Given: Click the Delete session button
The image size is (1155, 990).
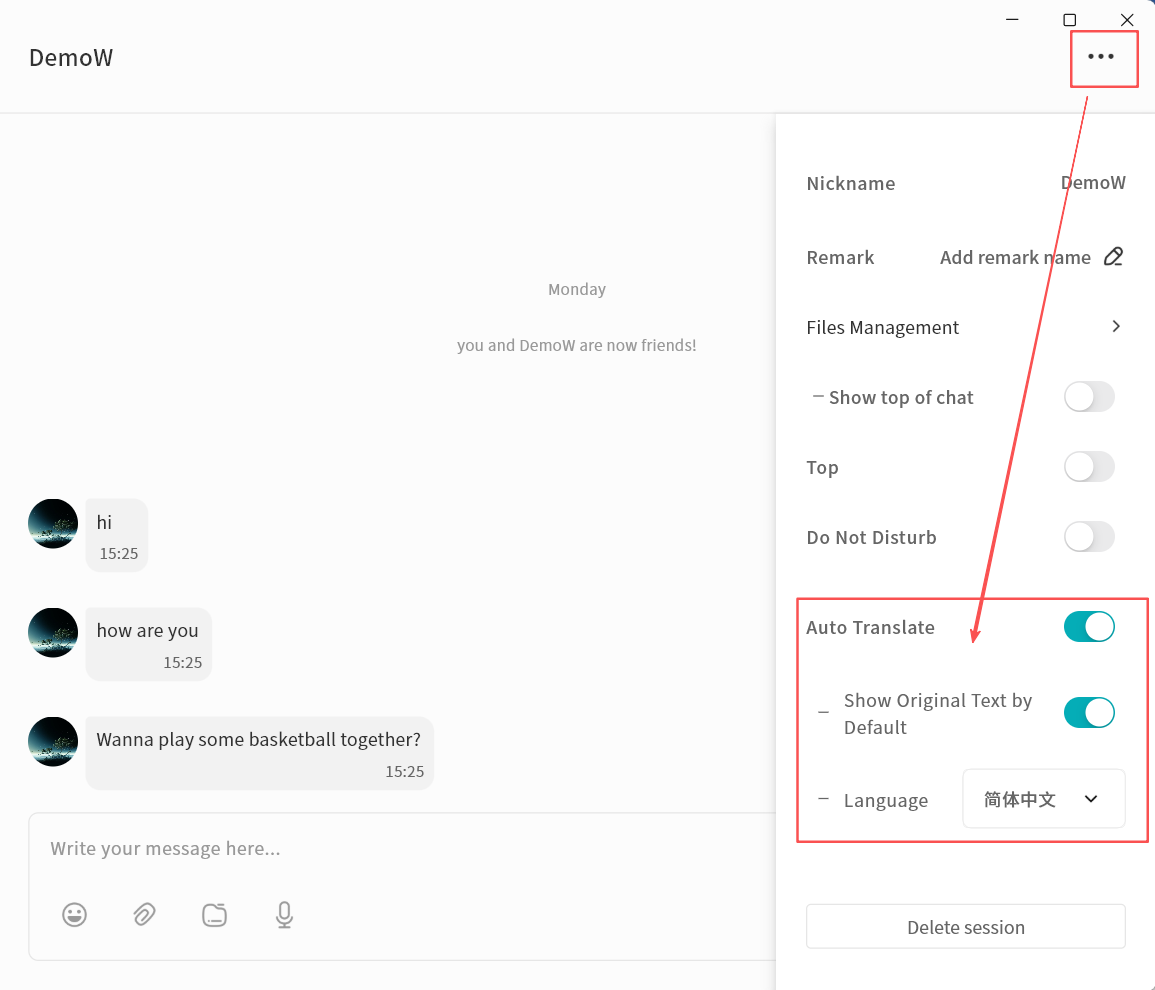Looking at the screenshot, I should pos(965,927).
